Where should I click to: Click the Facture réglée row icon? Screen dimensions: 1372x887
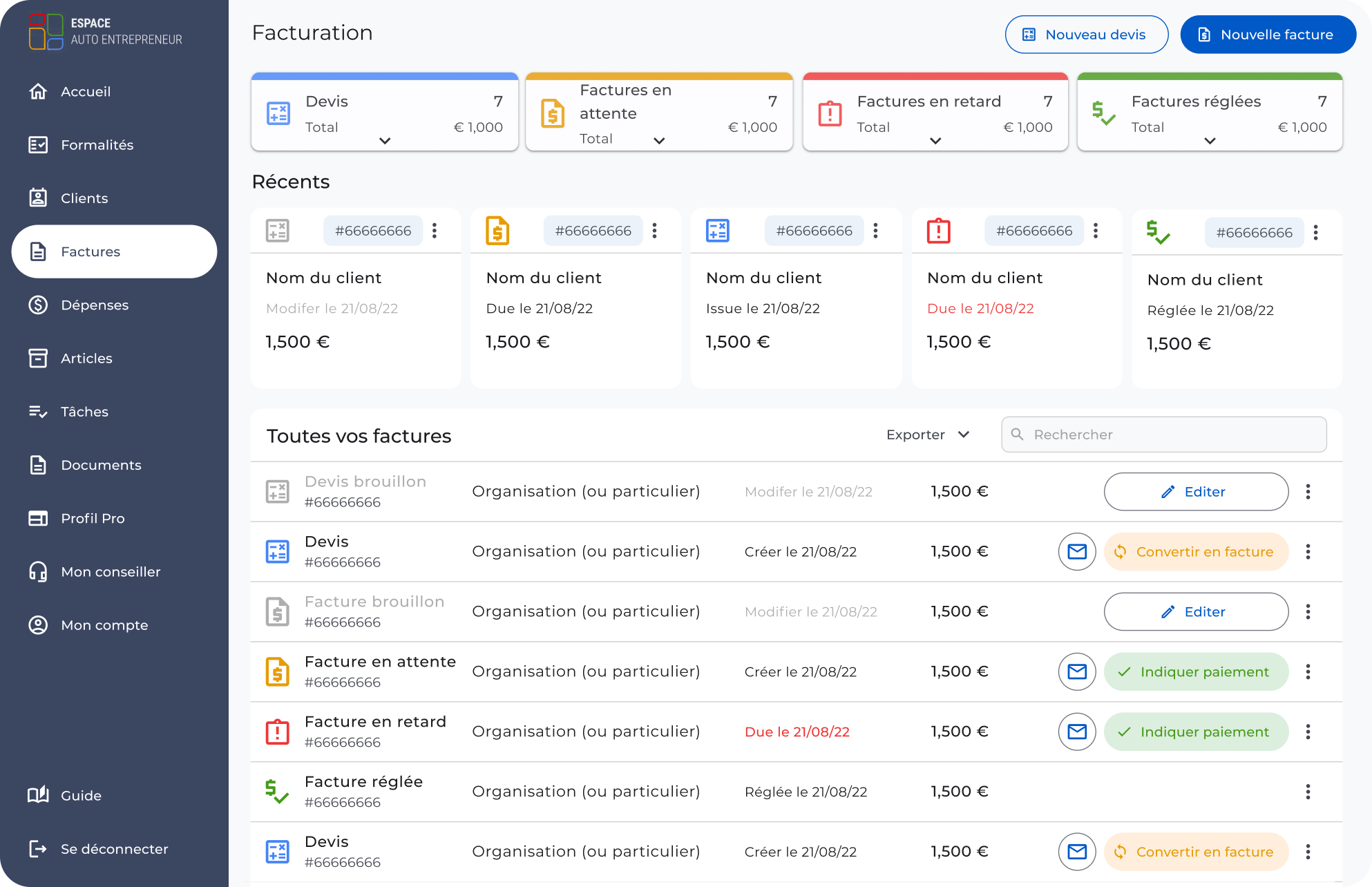277,792
